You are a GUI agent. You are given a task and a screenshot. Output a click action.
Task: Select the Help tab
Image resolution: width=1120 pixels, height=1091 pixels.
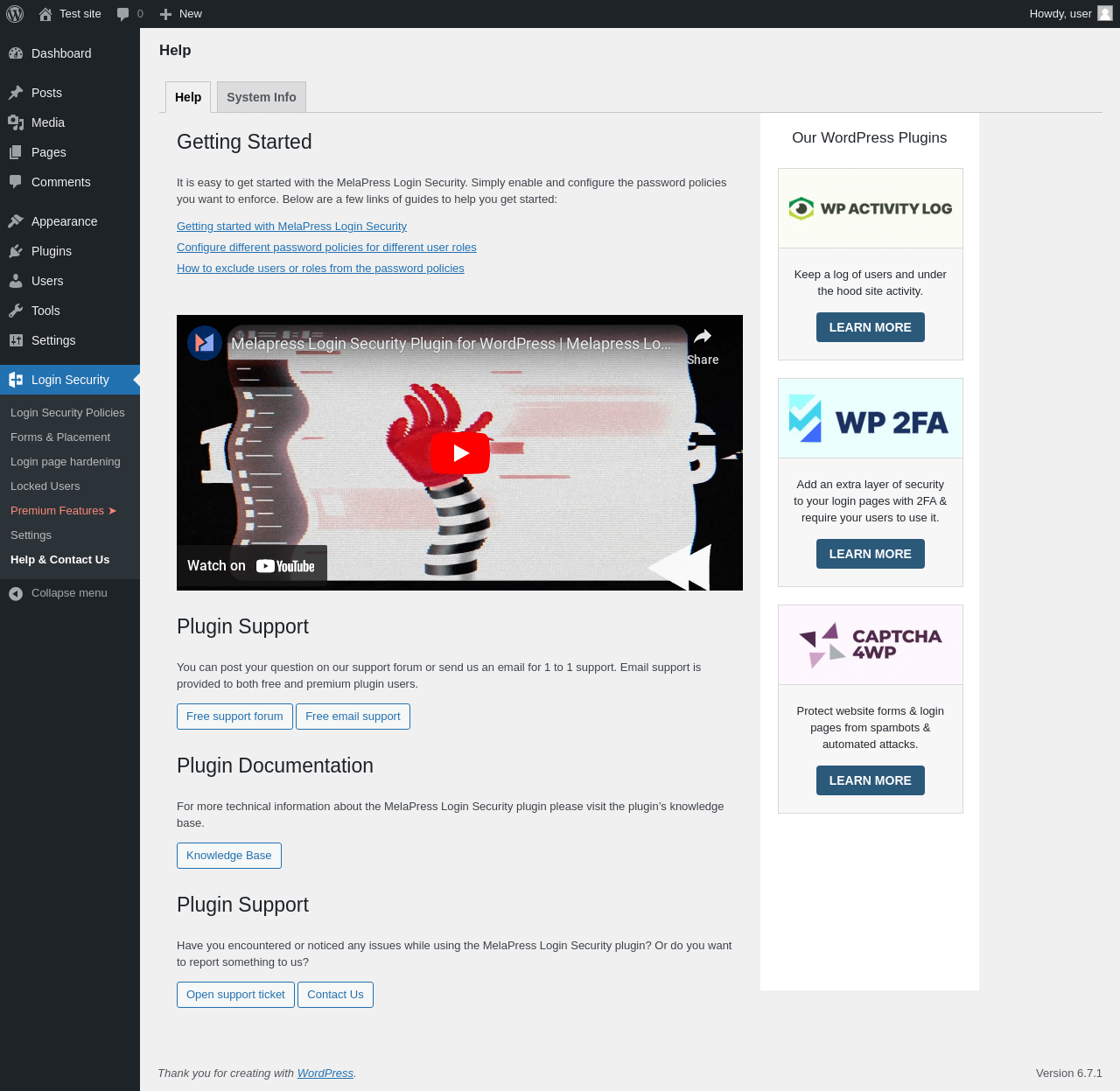[188, 97]
